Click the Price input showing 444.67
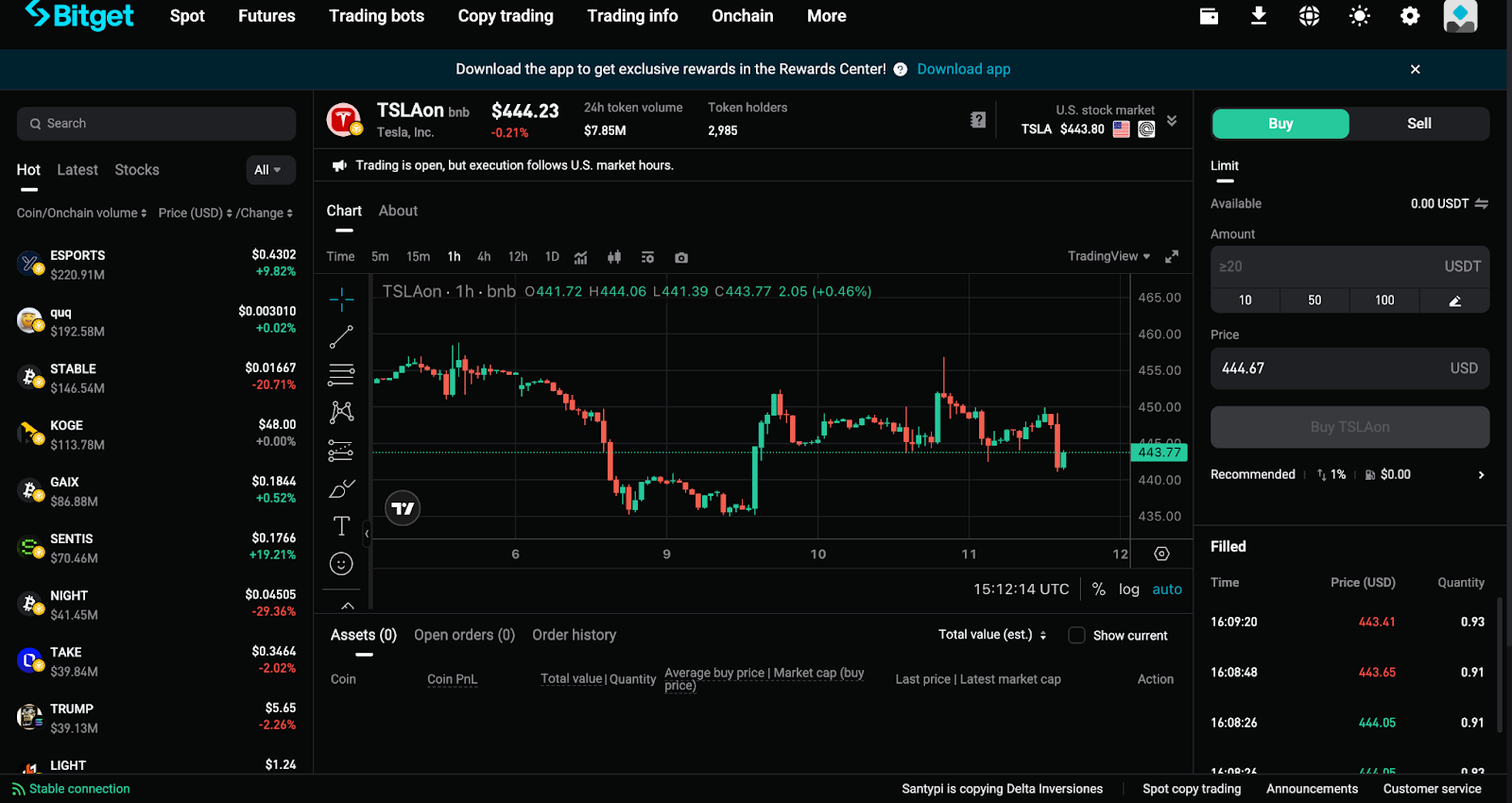Image resolution: width=1512 pixels, height=803 pixels. [1349, 368]
